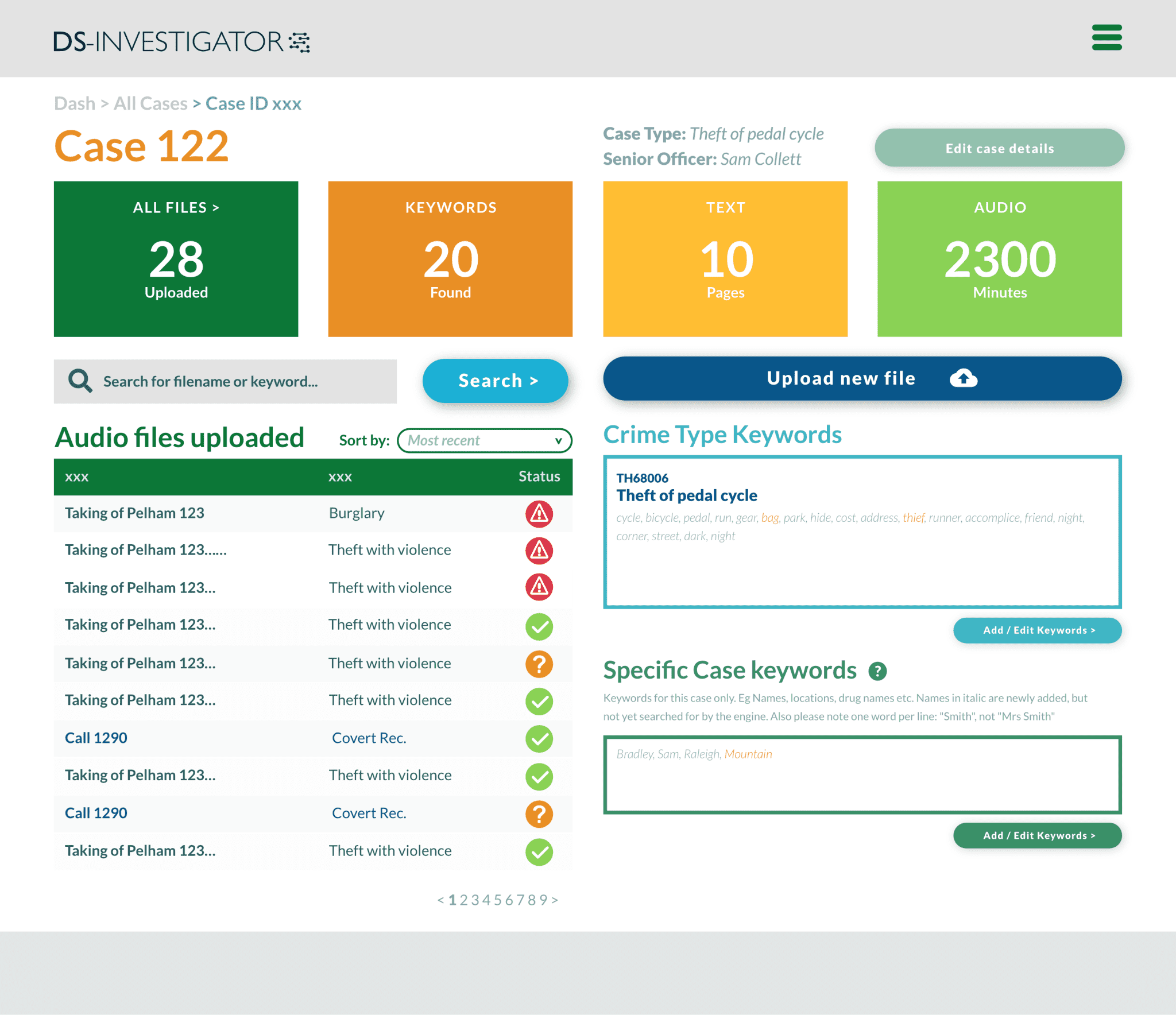Open the Keywords 20 Found tile
Image resolution: width=1176 pixels, height=1015 pixels.
(450, 259)
